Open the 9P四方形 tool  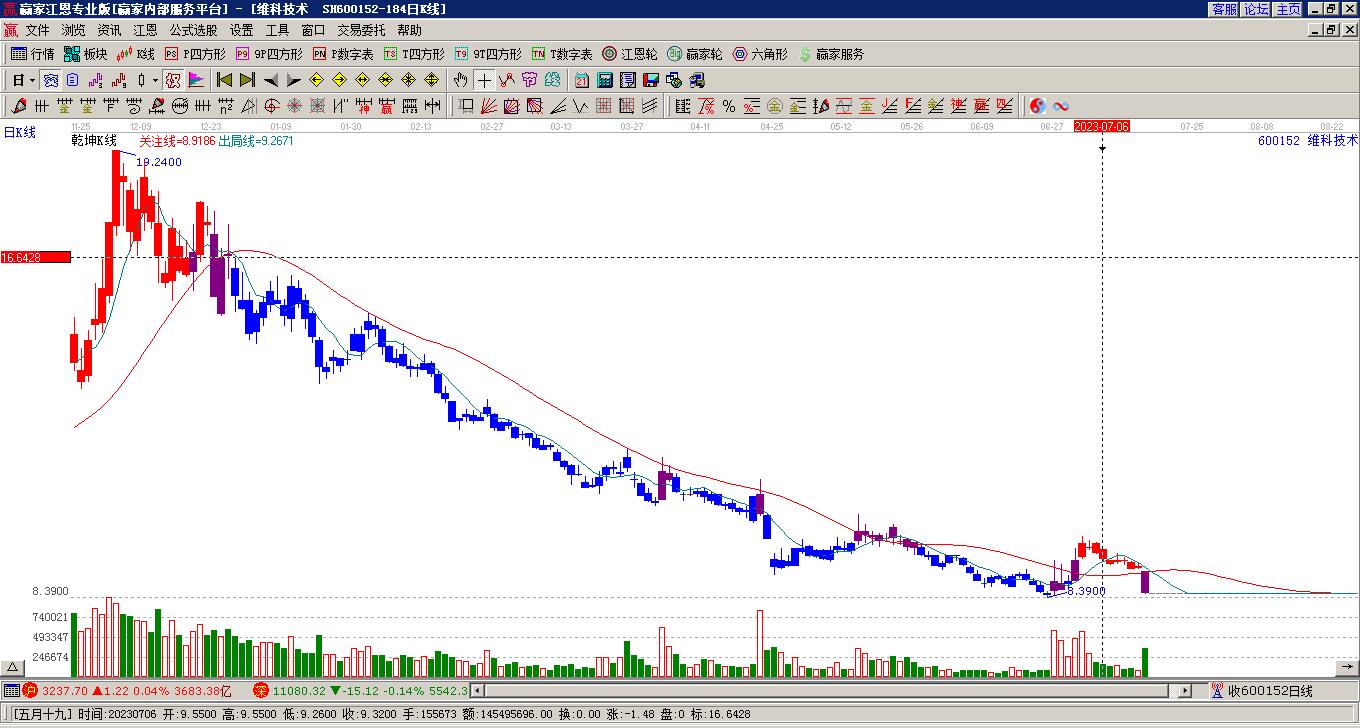pyautogui.click(x=269, y=54)
